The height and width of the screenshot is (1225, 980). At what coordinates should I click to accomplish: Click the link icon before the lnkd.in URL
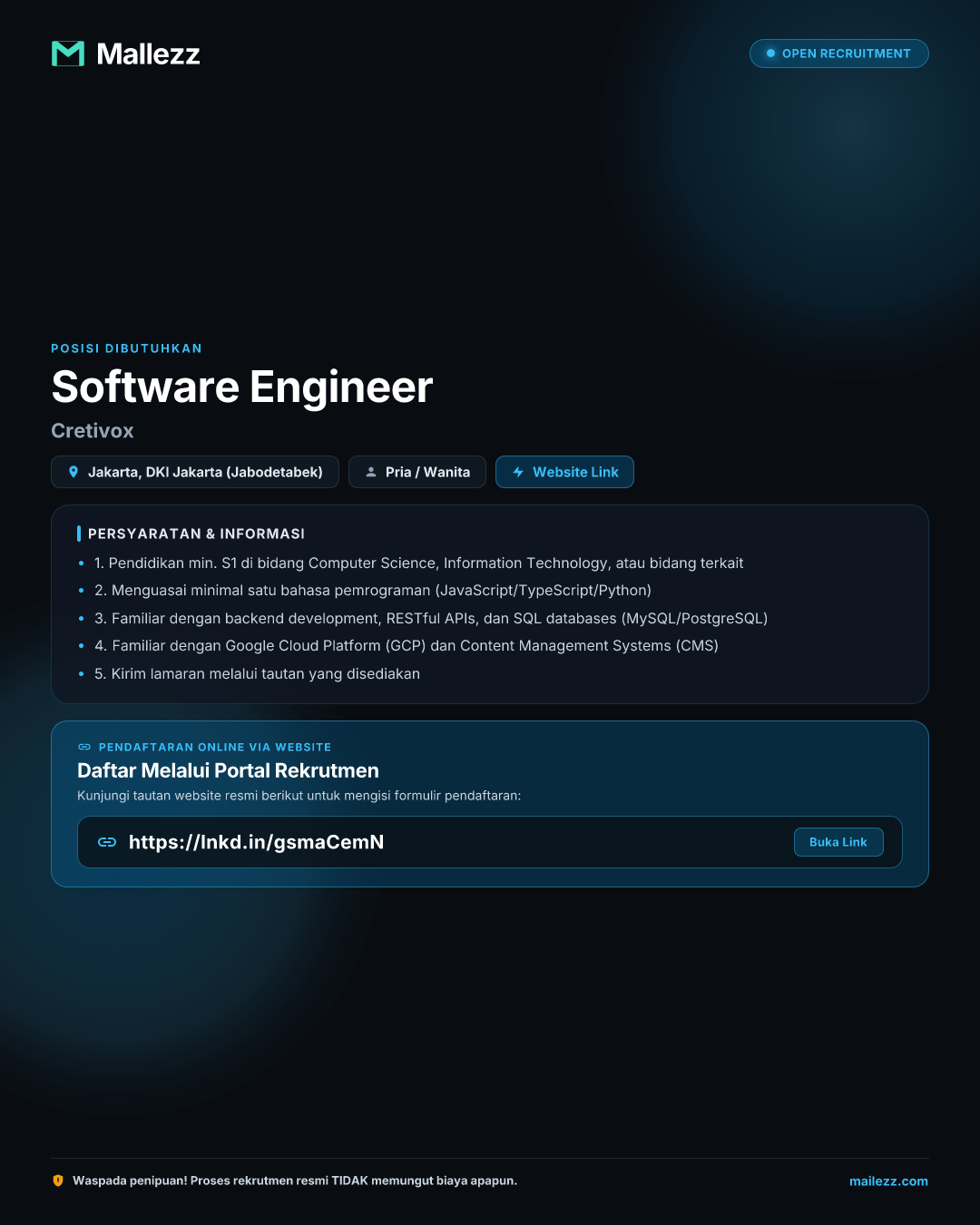tap(107, 842)
